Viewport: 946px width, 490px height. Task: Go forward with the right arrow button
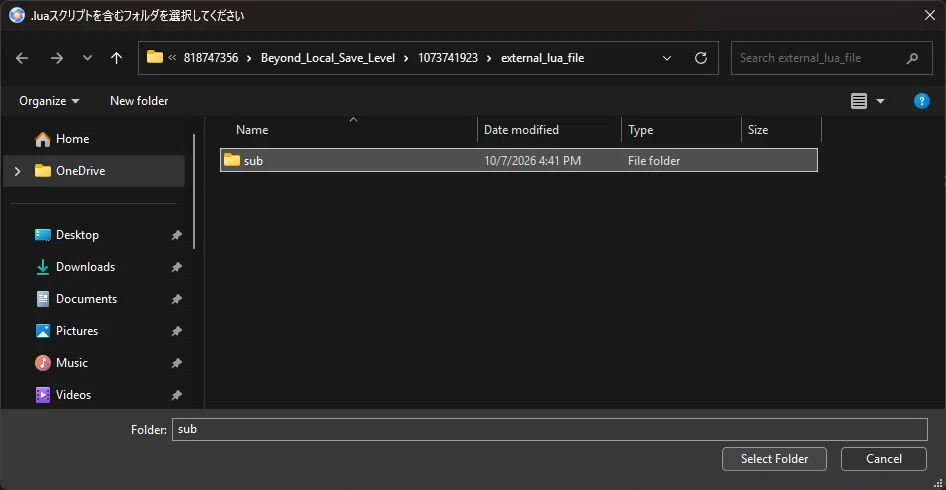(57, 58)
